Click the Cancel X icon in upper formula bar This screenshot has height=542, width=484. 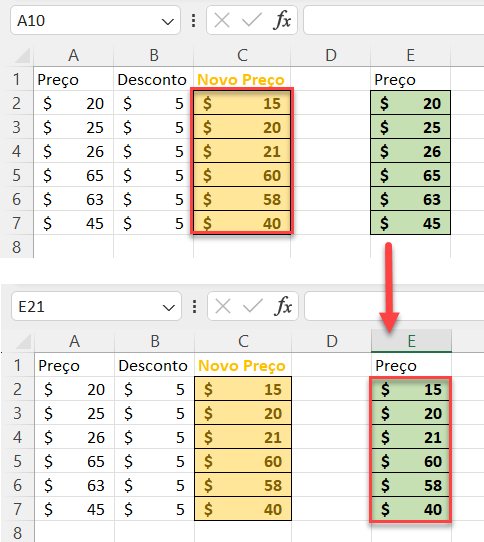[222, 20]
